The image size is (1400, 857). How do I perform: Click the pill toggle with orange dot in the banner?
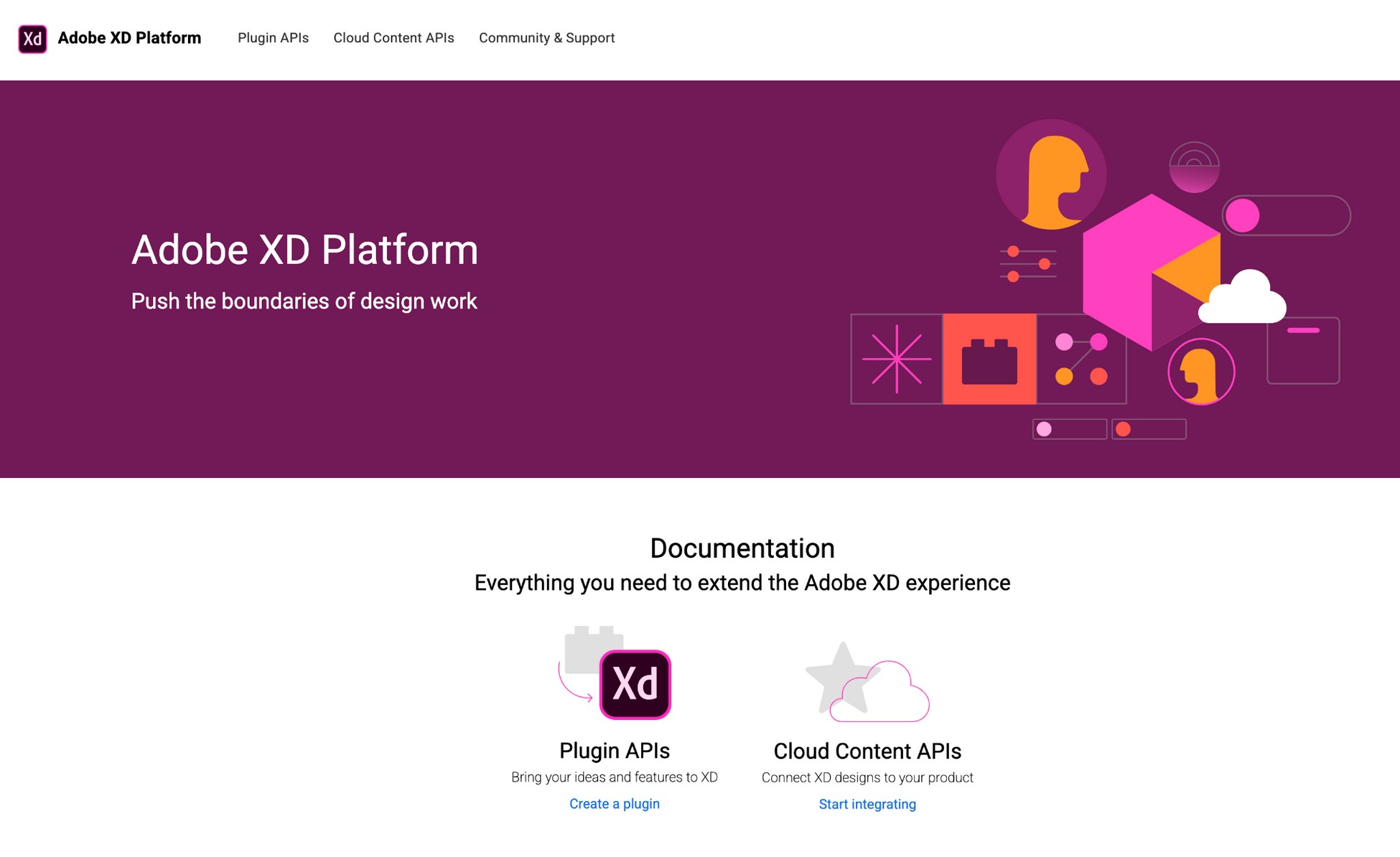pos(1149,428)
